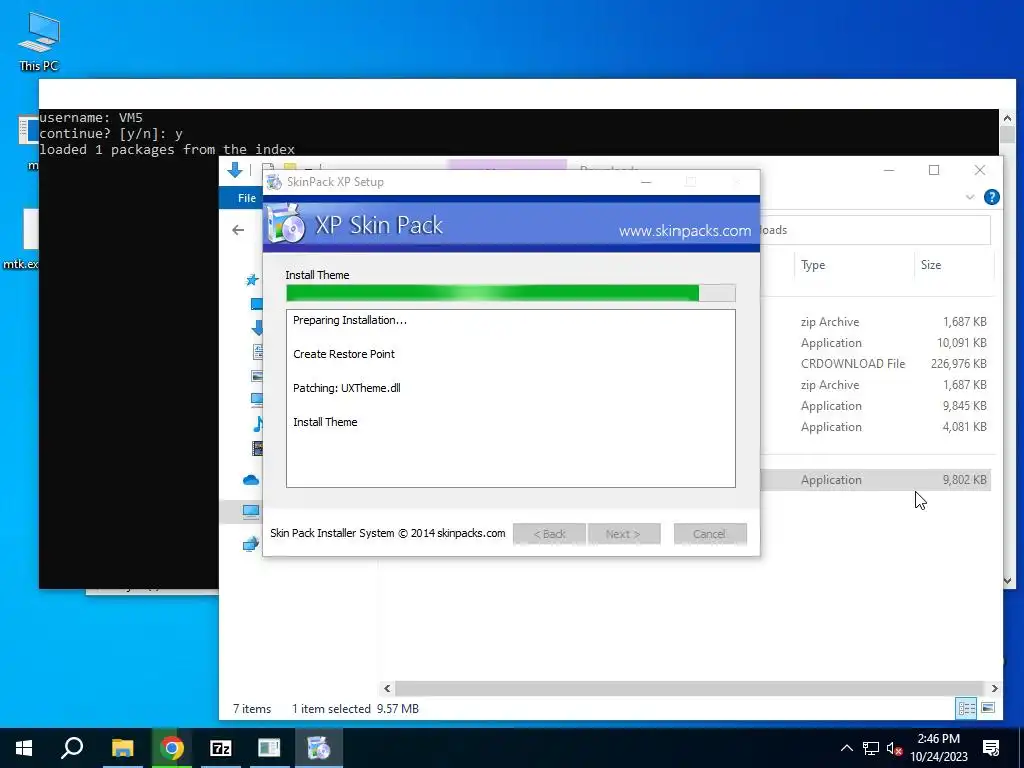Screen dimensions: 1024x768
Task: Click SkinPack XP Setup title icon
Action: pyautogui.click(x=274, y=182)
